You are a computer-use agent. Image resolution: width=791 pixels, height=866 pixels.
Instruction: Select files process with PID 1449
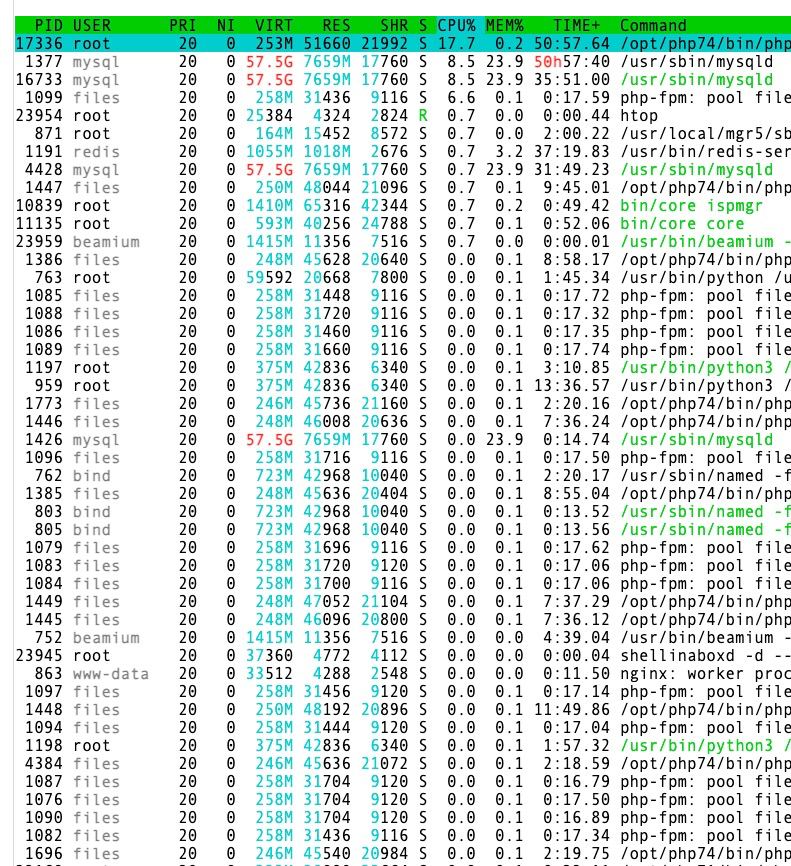tap(403, 601)
